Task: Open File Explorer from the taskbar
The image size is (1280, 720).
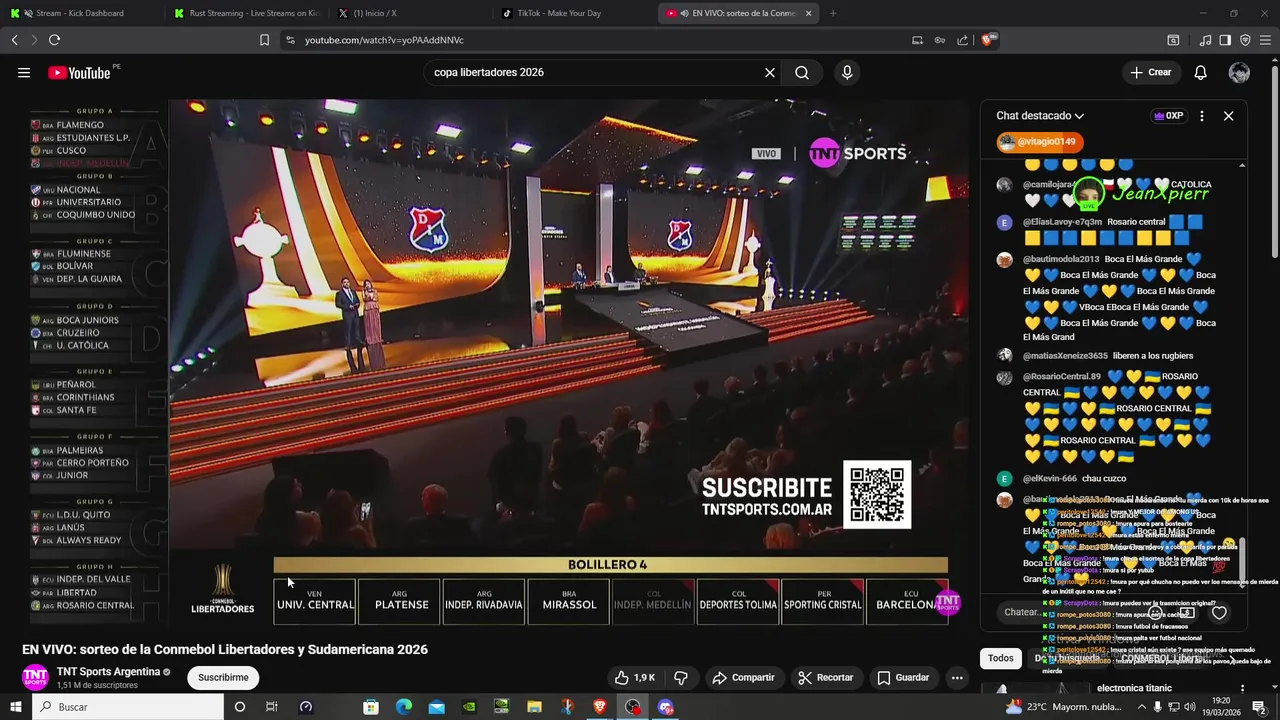Action: (535, 707)
